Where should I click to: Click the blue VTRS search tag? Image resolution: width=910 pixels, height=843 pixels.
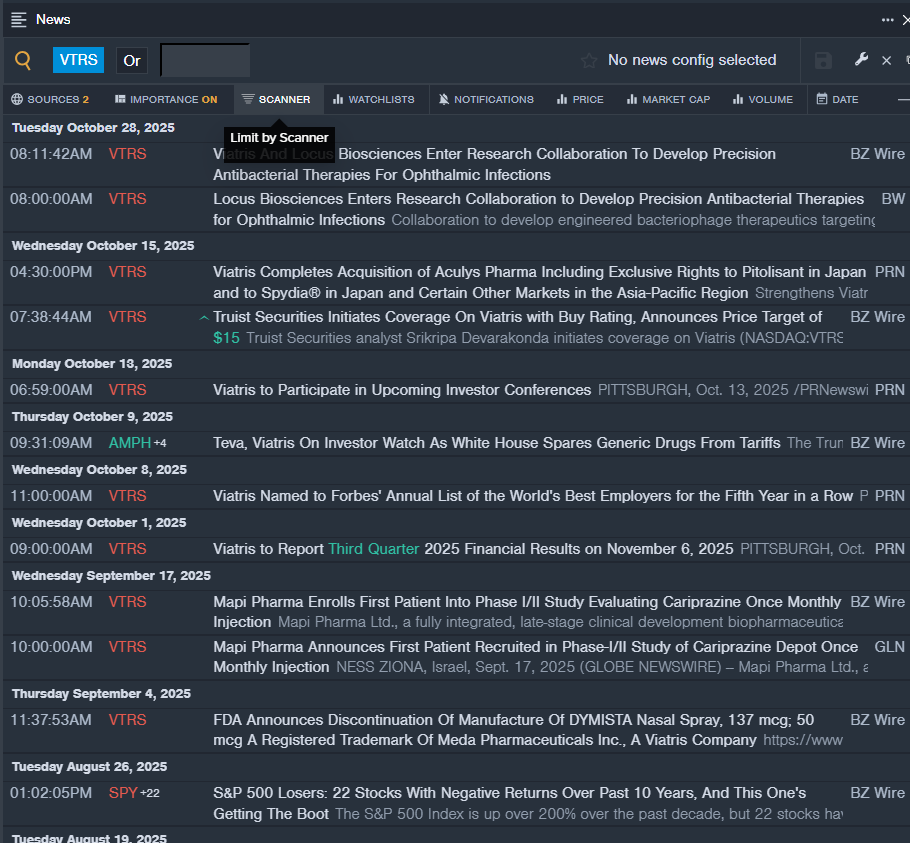click(x=78, y=60)
